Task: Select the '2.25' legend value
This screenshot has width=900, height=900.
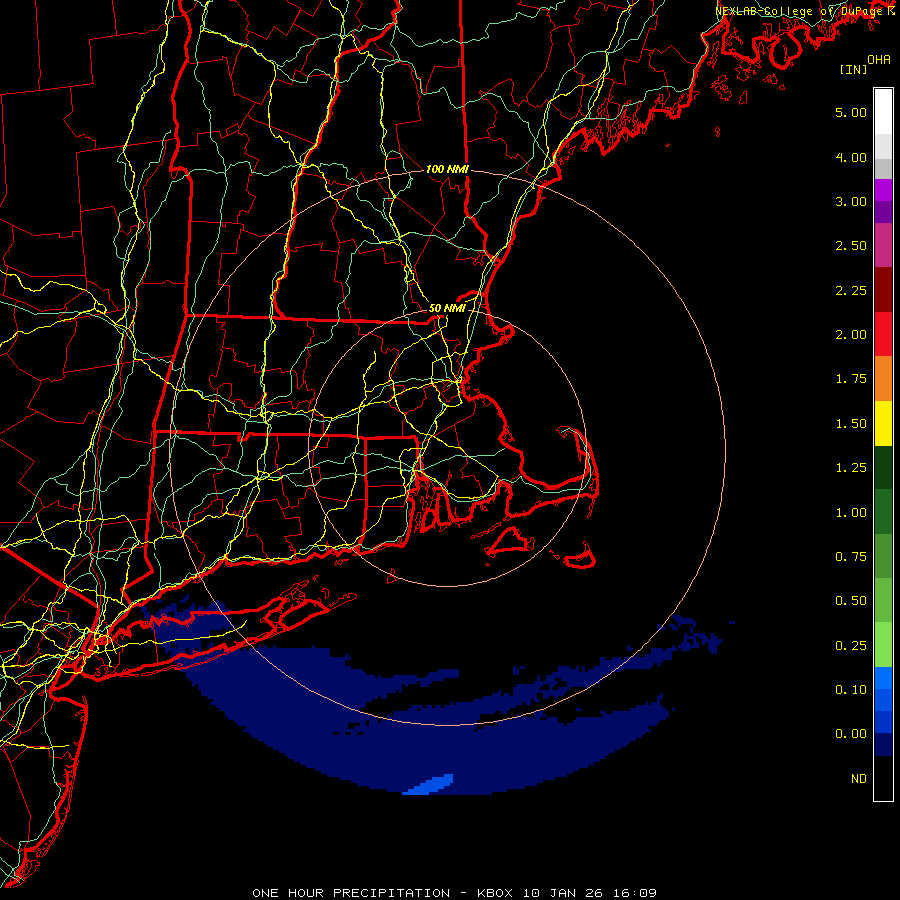Action: tap(851, 290)
